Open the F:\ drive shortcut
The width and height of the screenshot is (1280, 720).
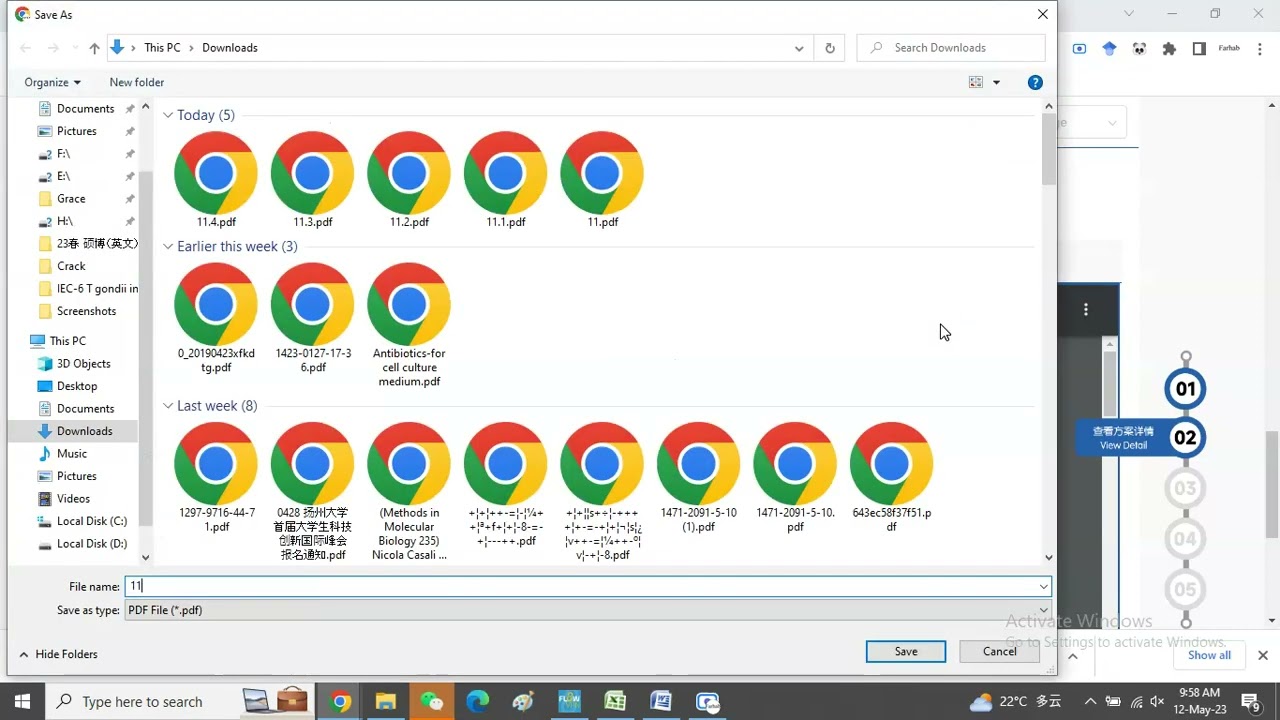pyautogui.click(x=63, y=154)
